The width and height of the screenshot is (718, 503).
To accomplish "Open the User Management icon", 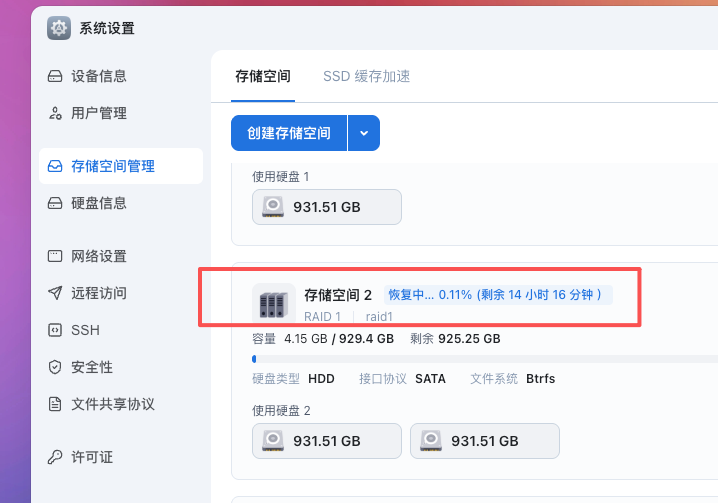I will pyautogui.click(x=55, y=113).
